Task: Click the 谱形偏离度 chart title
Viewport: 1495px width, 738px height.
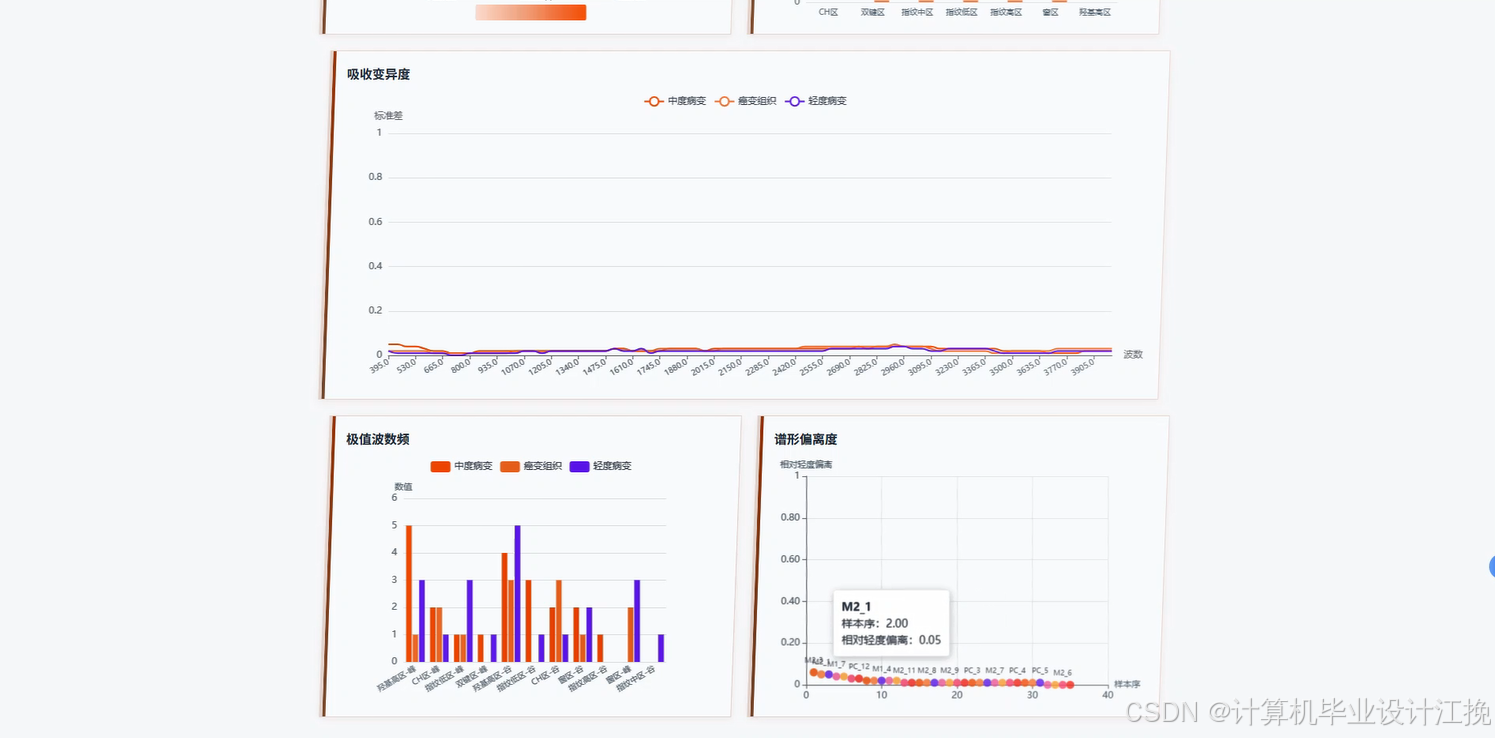Action: [x=806, y=439]
